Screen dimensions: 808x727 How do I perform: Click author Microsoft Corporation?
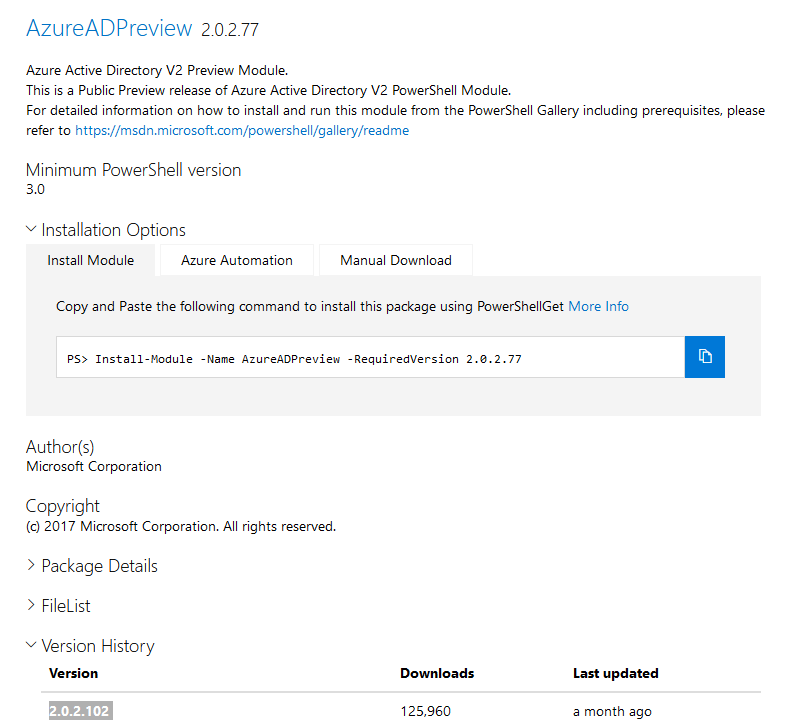click(x=93, y=466)
